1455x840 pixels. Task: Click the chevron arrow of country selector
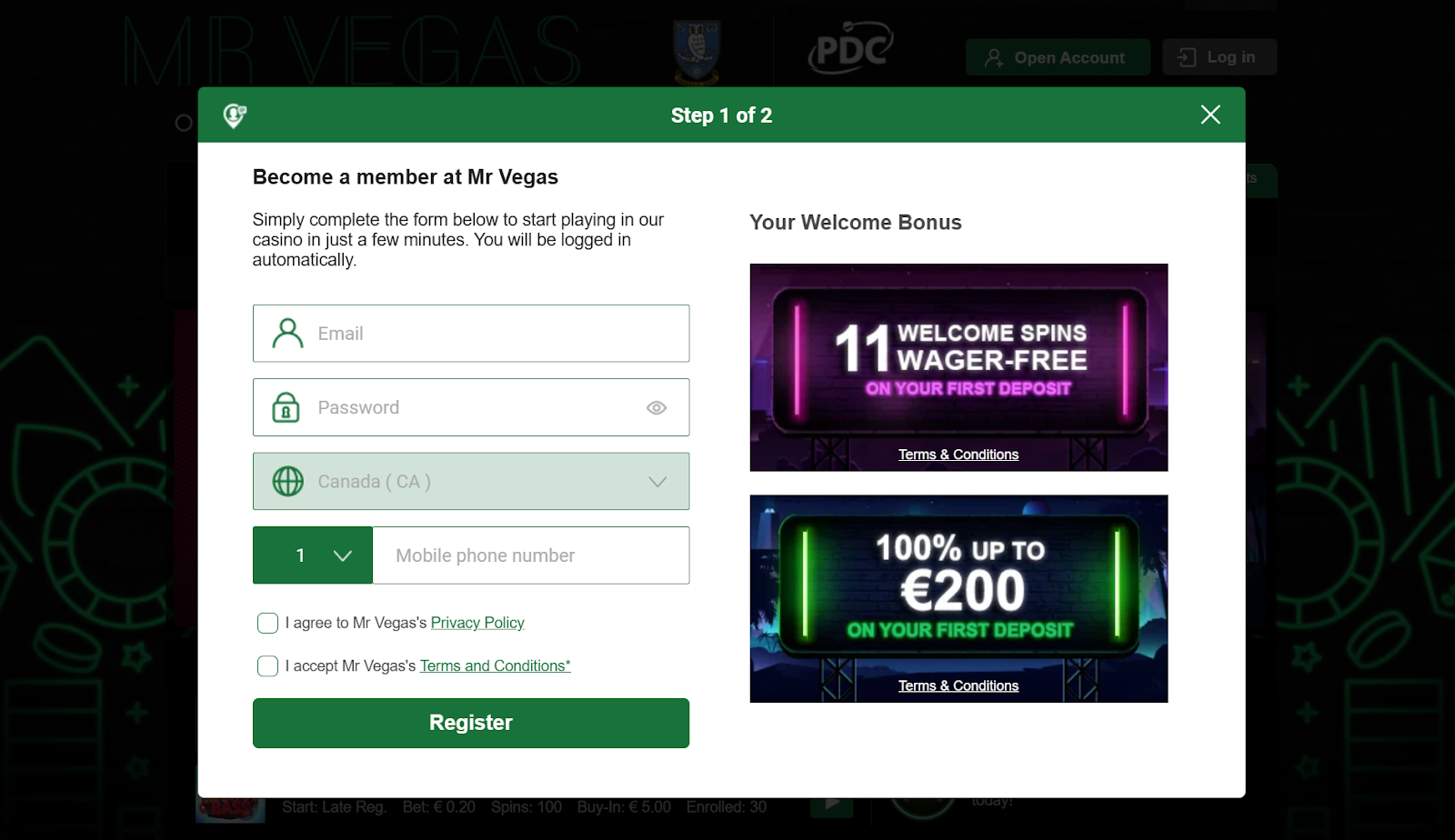click(657, 482)
